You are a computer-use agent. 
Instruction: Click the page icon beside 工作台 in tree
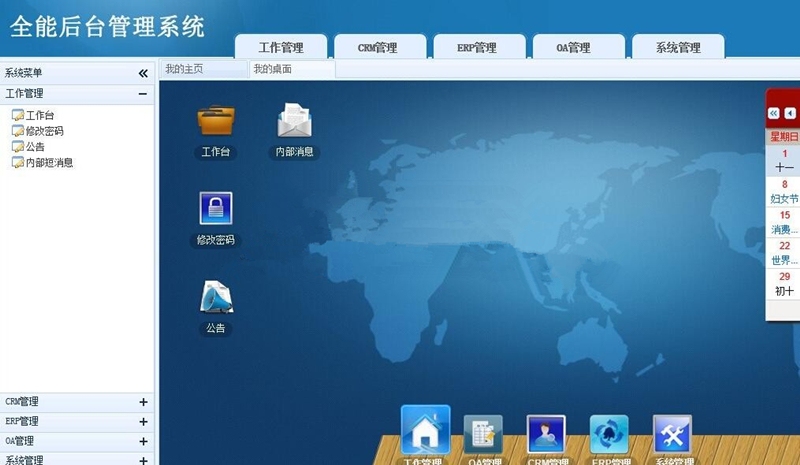pos(18,115)
